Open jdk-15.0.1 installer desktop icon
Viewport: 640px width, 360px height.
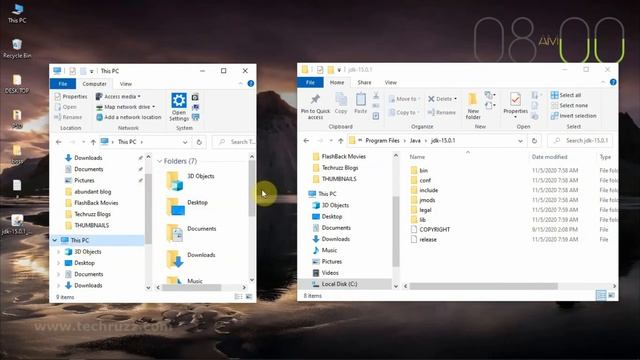17,225
